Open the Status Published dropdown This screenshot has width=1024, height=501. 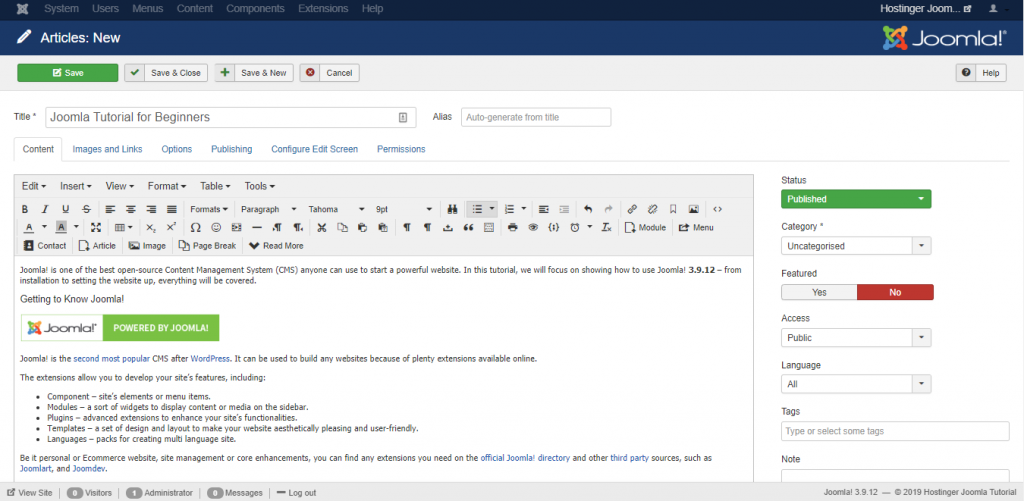pos(856,199)
